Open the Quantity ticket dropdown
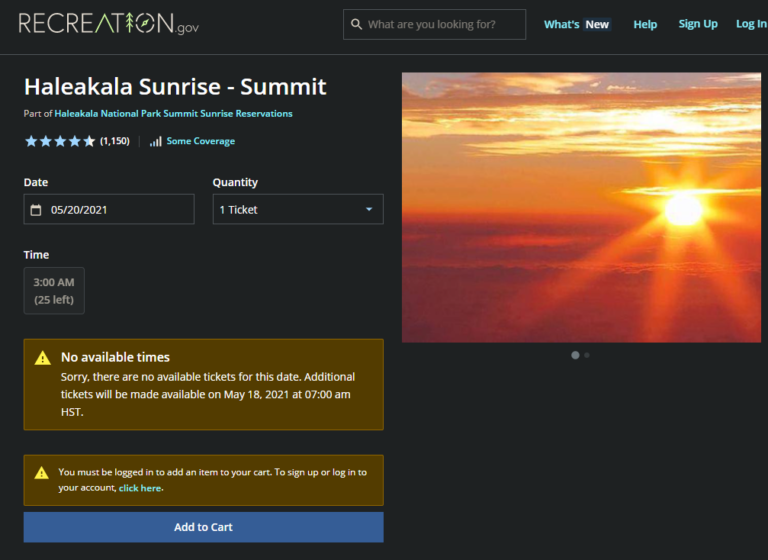The height and width of the screenshot is (560, 768). click(x=297, y=209)
